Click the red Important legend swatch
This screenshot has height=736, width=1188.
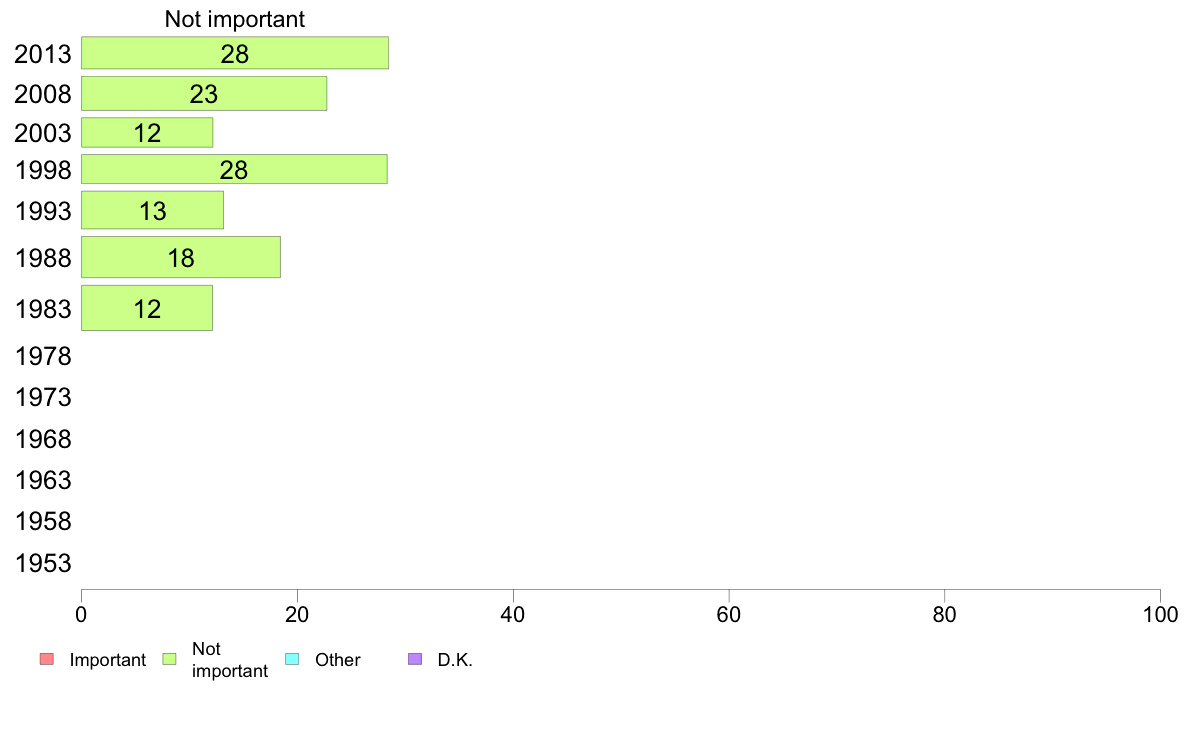tap(47, 659)
